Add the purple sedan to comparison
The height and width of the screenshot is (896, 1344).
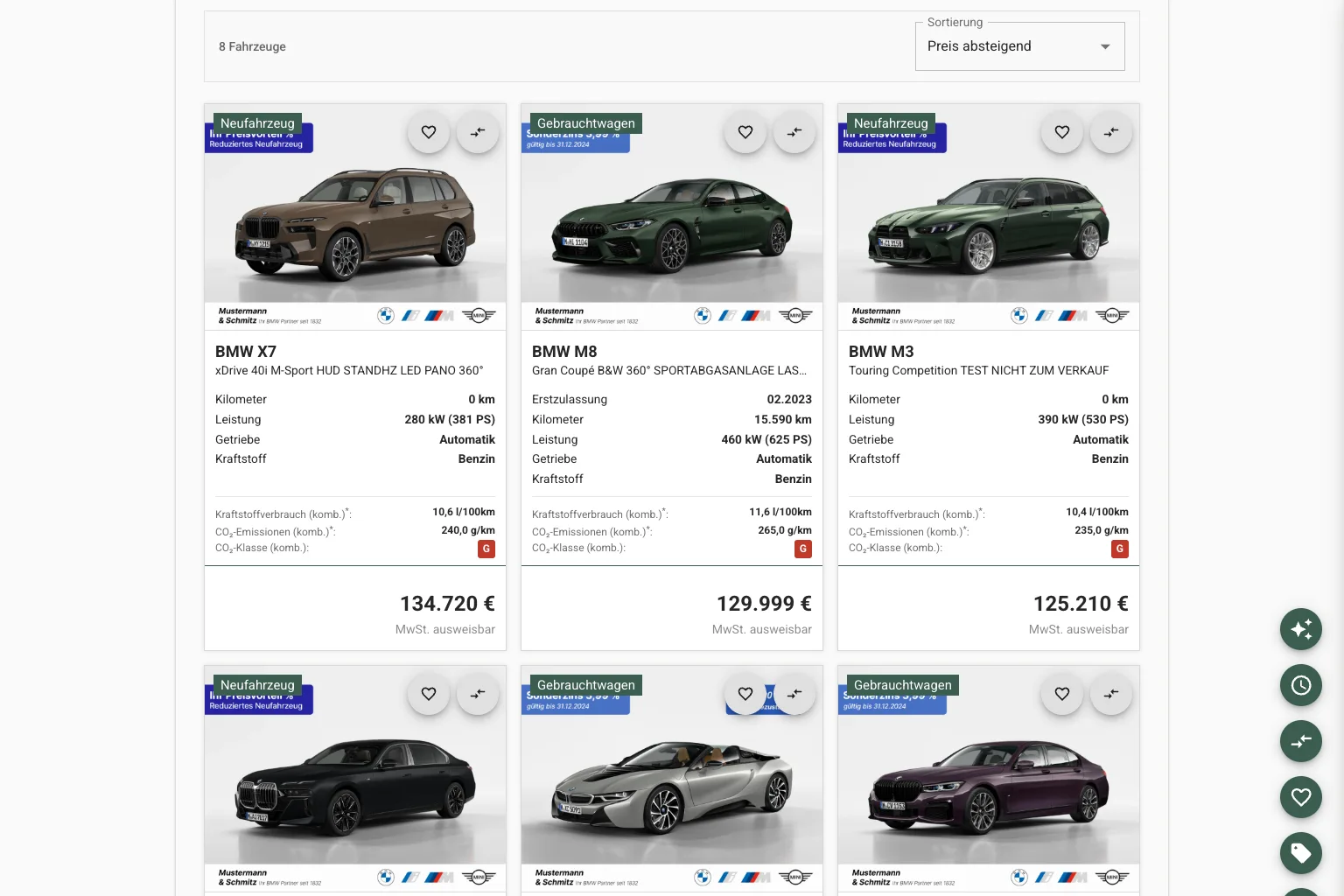[x=1111, y=694]
